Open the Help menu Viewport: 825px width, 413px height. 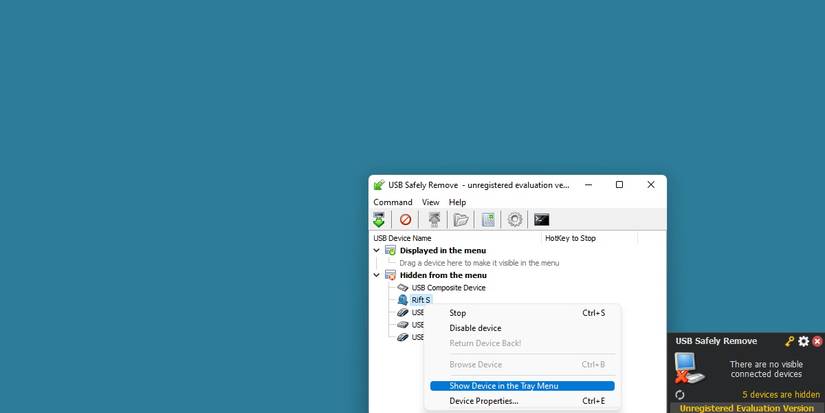457,202
